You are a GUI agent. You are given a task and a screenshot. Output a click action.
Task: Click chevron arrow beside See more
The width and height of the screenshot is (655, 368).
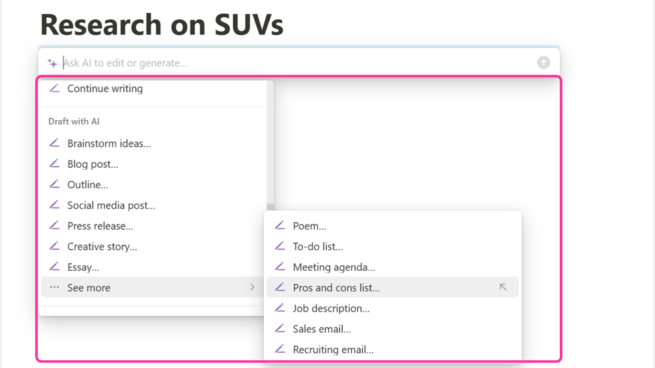click(252, 287)
